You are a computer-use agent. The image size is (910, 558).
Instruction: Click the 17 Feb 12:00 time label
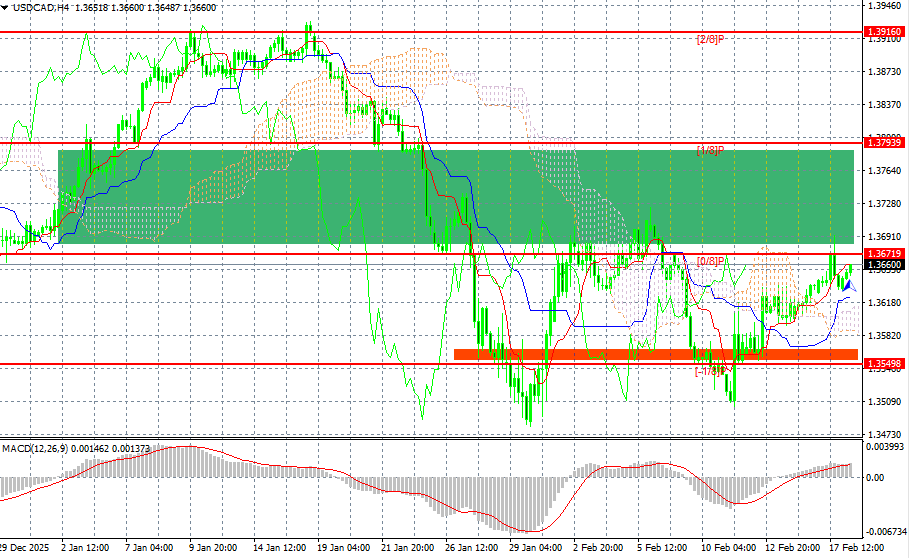(855, 548)
